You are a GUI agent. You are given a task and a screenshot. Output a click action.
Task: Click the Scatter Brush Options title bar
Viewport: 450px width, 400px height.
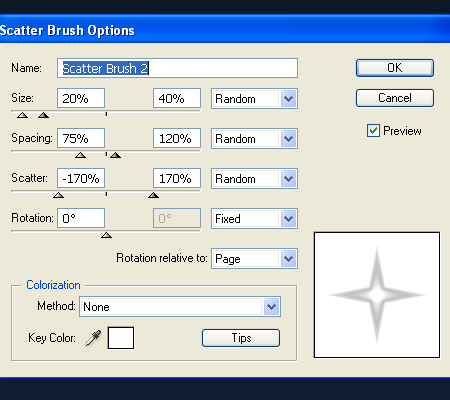coord(225,30)
